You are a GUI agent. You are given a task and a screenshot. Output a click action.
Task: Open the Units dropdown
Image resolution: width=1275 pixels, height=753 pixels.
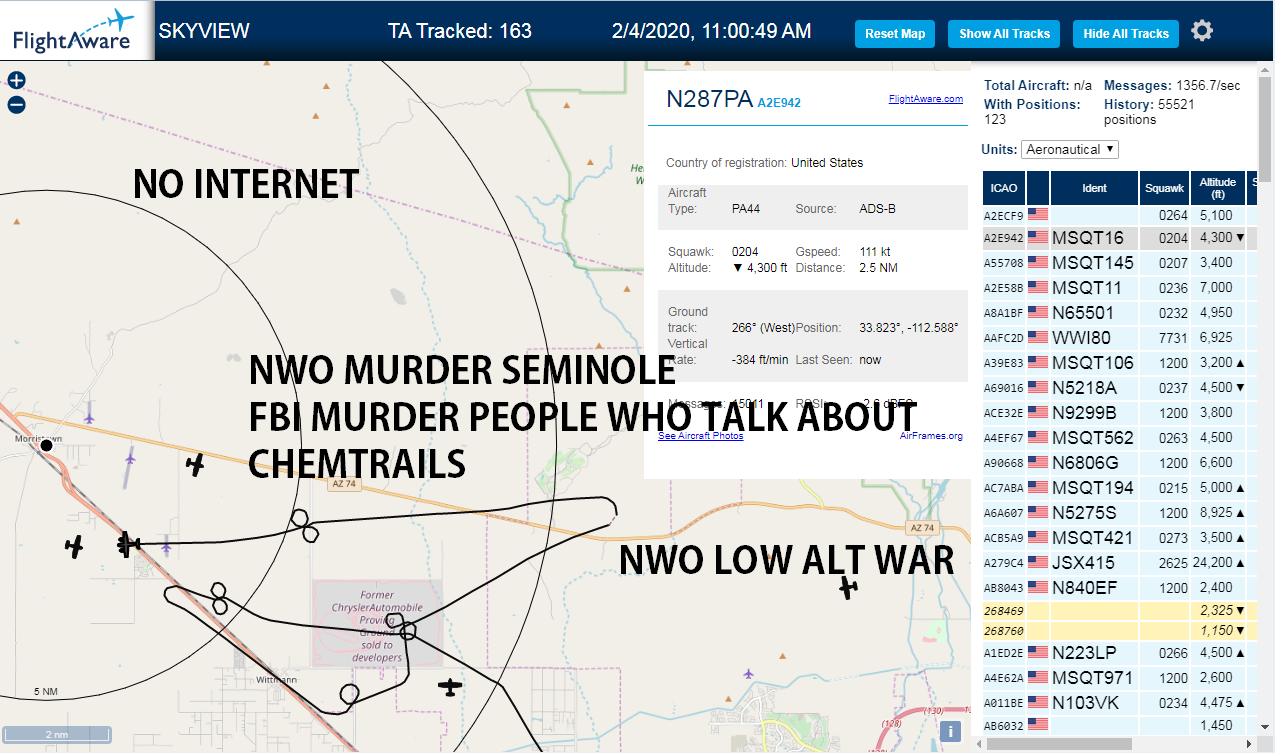pos(1070,149)
